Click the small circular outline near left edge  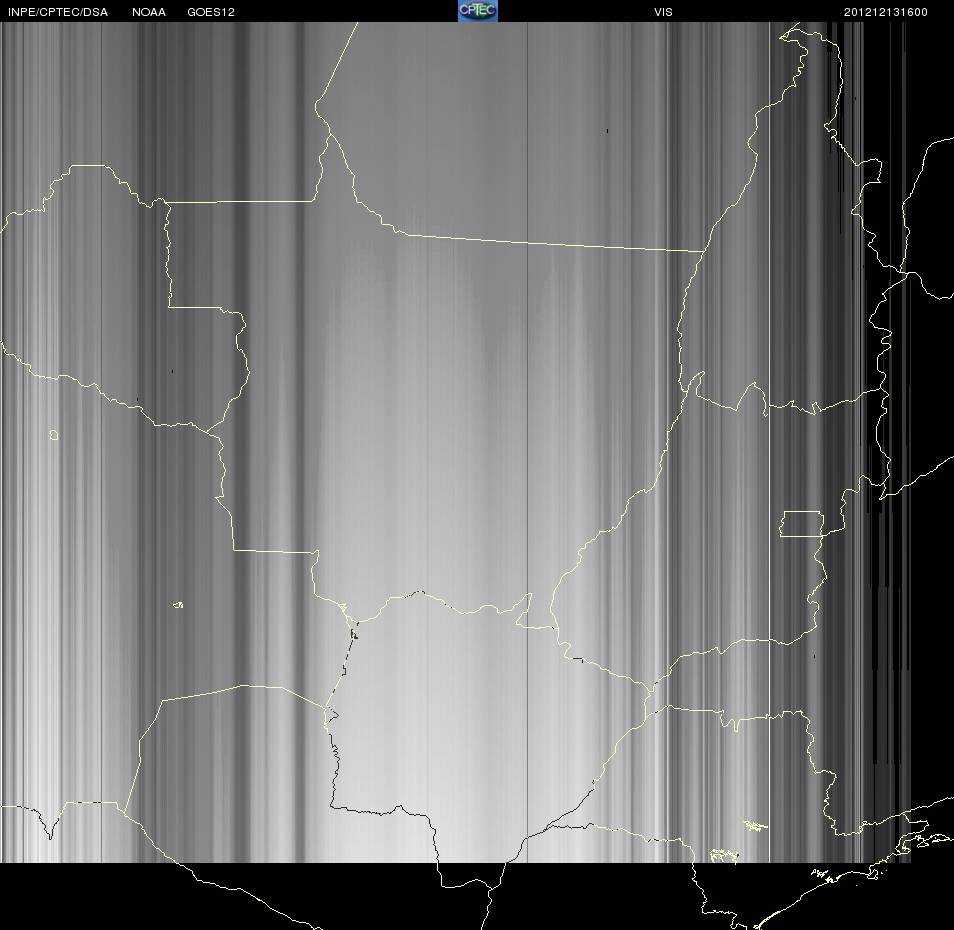(54, 435)
